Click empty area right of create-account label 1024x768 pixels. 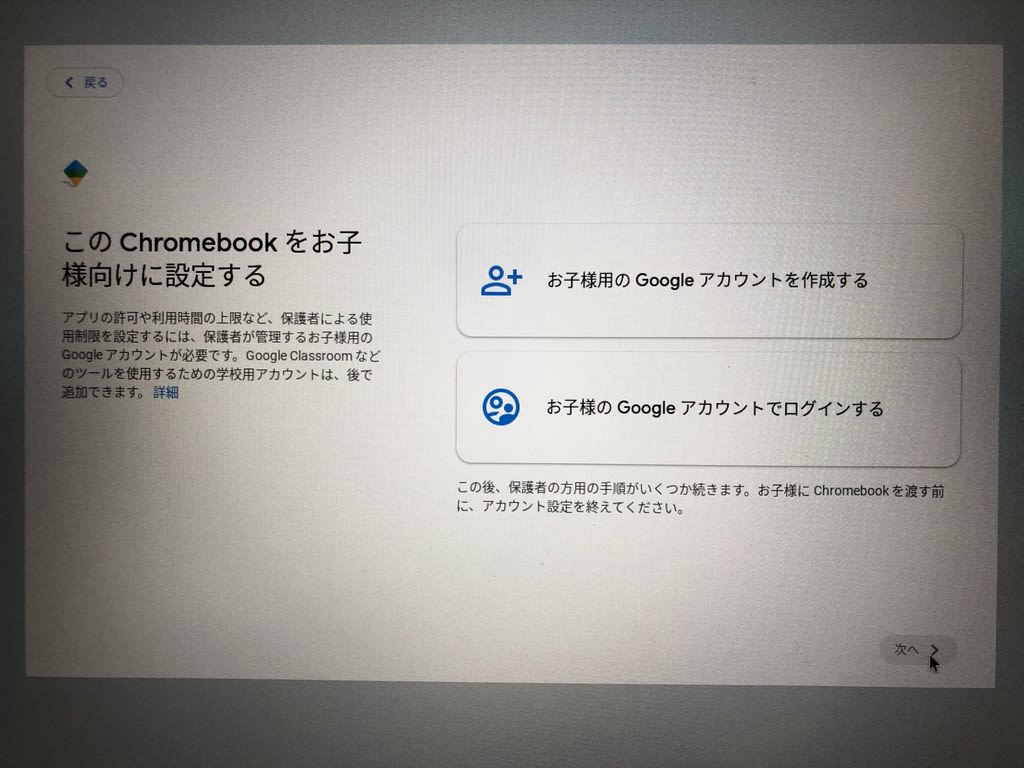click(914, 281)
